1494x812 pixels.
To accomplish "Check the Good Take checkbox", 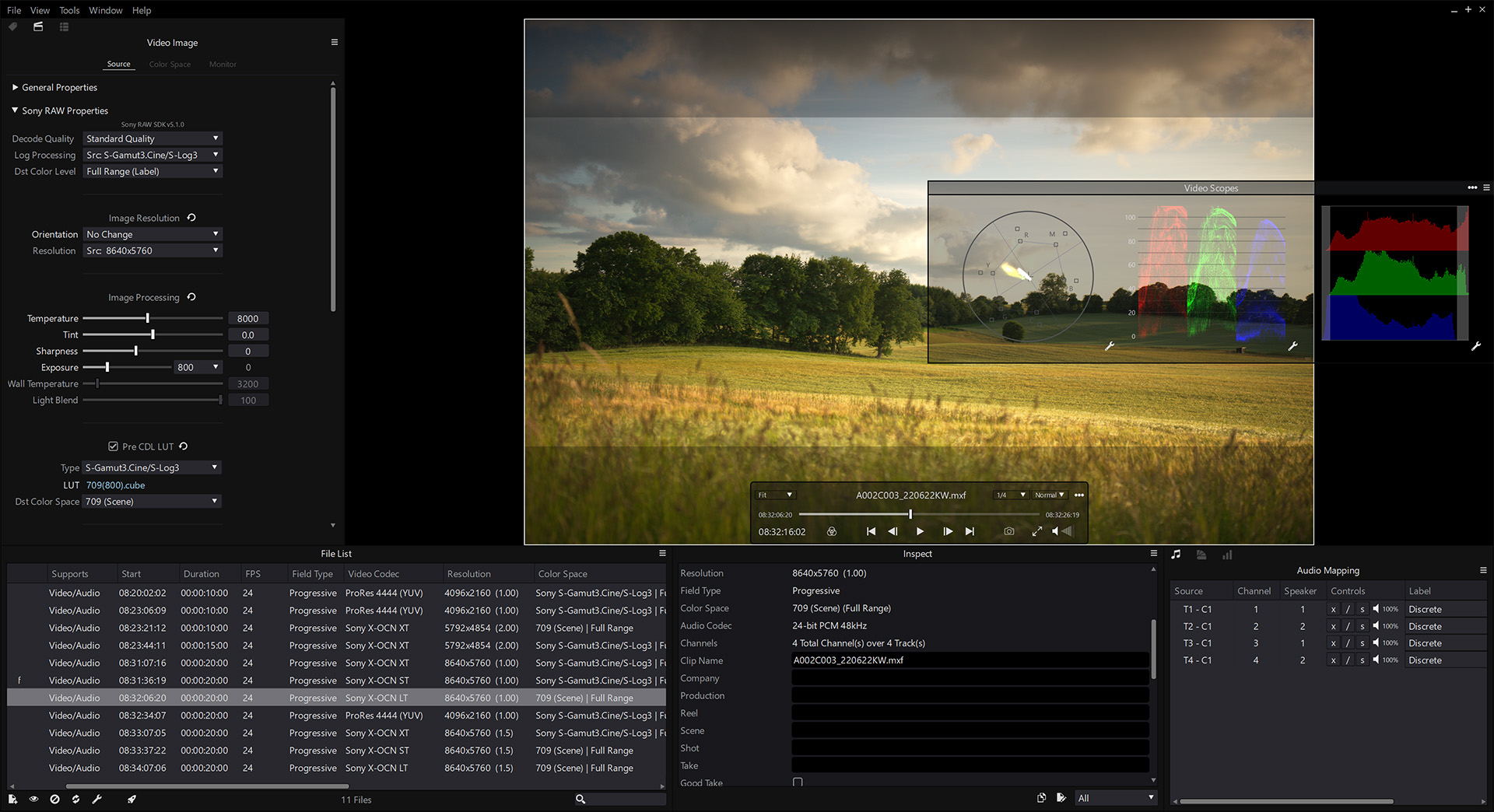I will 798,782.
